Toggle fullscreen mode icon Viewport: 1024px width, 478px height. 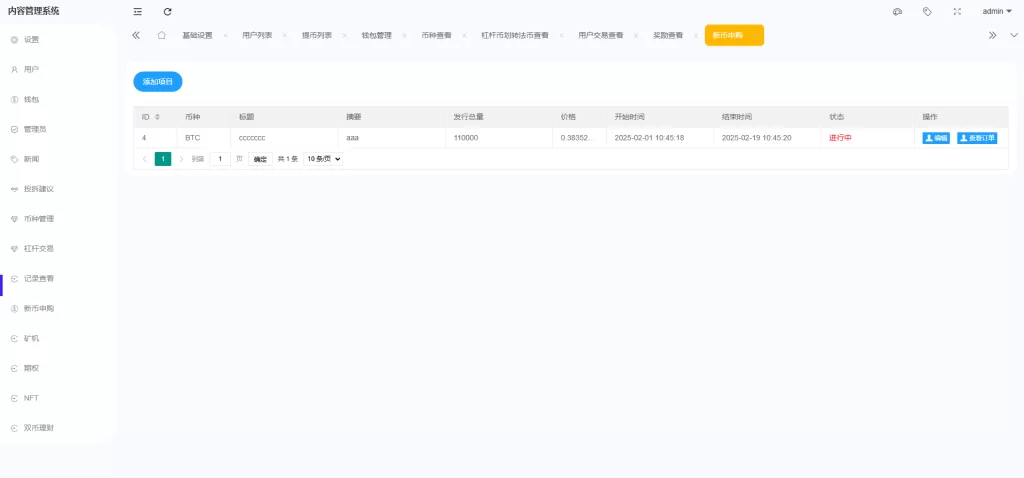957,12
